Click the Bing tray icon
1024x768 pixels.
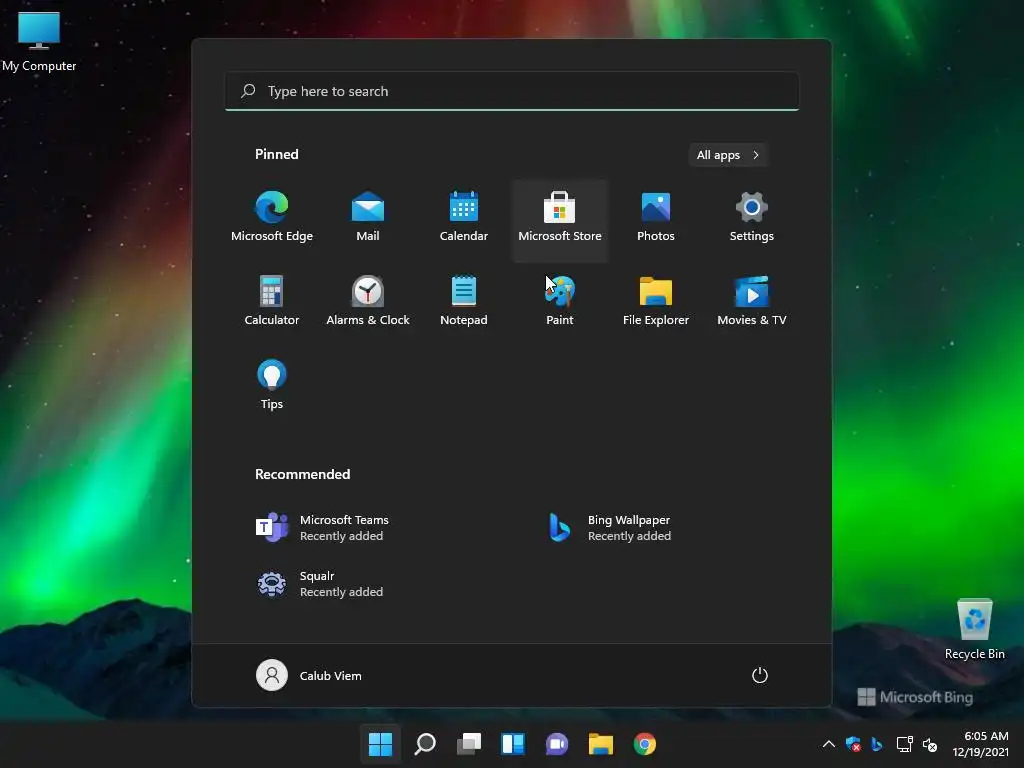click(877, 744)
